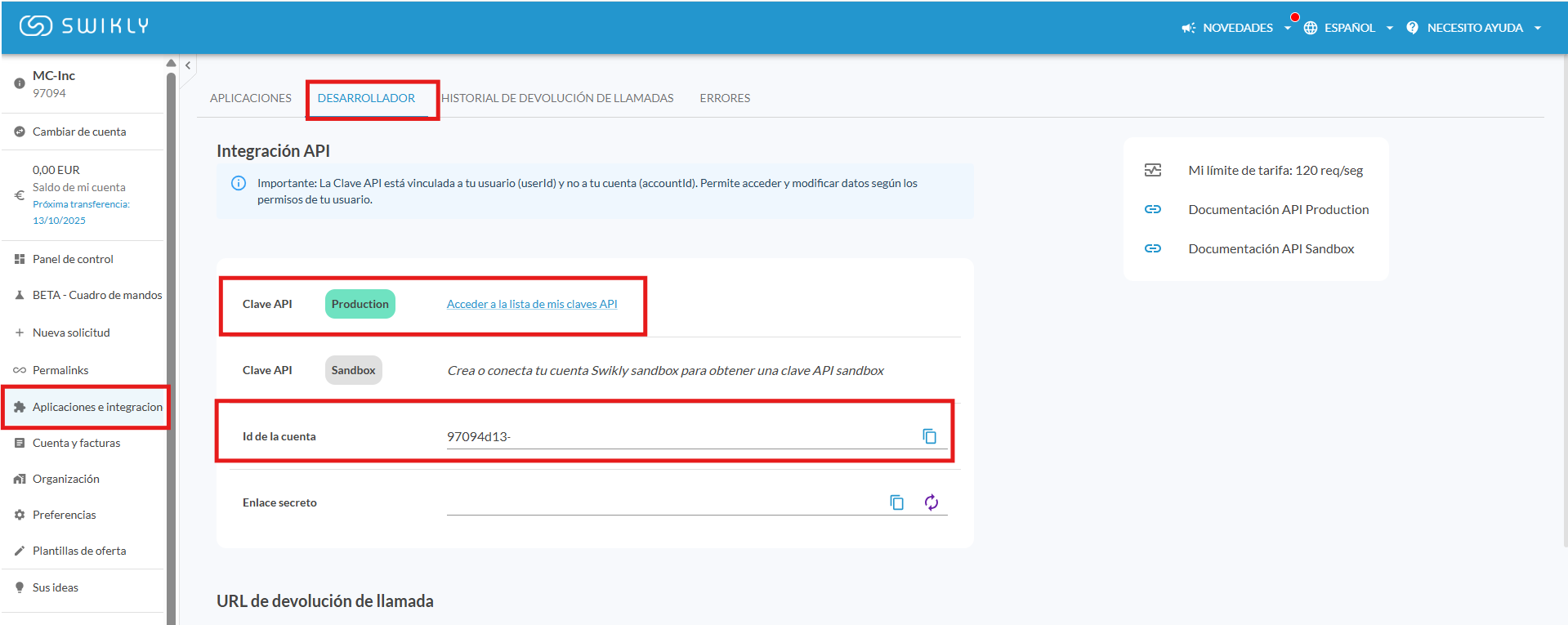Click the Swikly logo
The image size is (1568, 625).
coord(84,26)
